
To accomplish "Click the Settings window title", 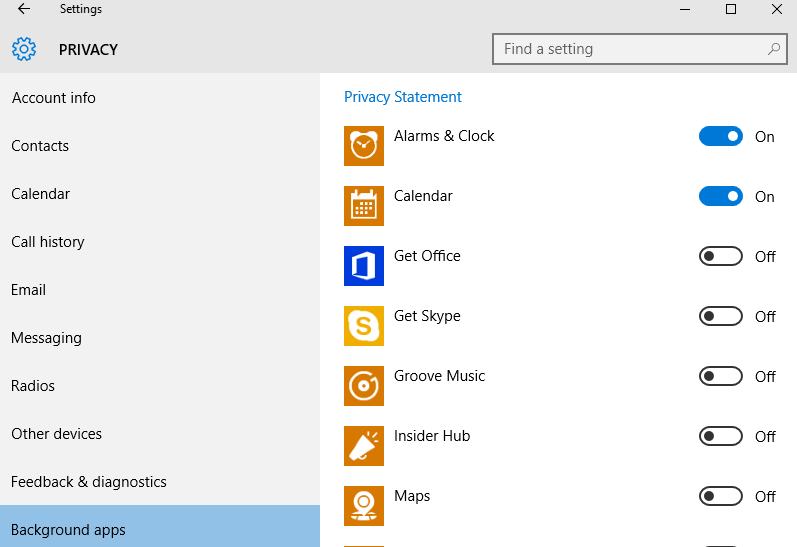I will (80, 9).
